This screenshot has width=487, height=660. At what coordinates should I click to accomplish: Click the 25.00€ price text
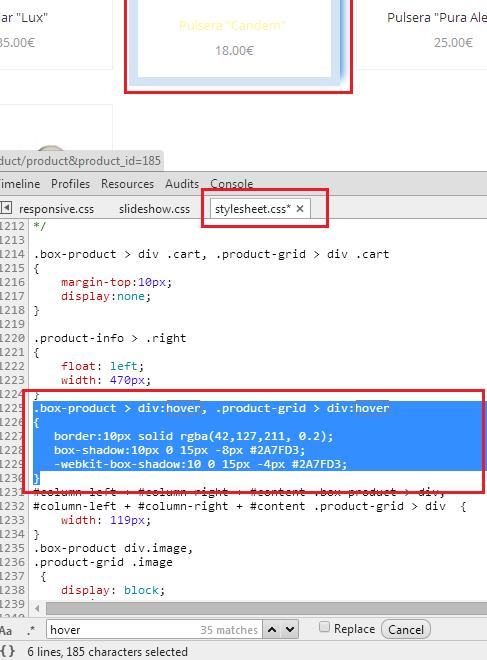tap(453, 43)
